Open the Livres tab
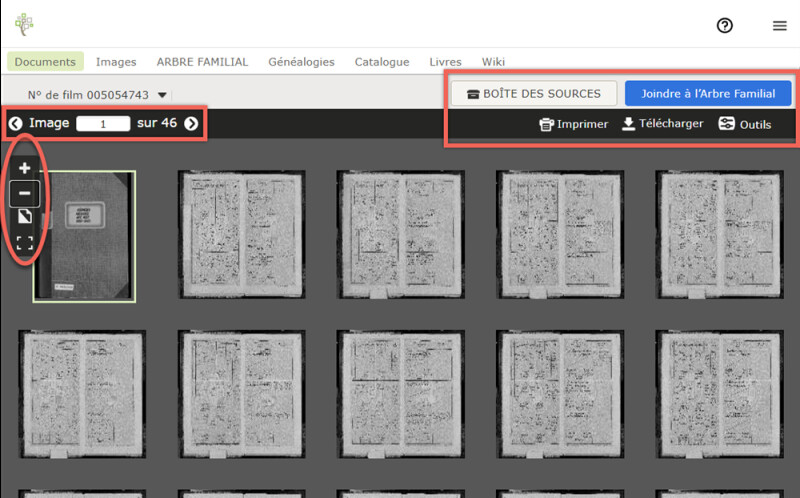 445,62
